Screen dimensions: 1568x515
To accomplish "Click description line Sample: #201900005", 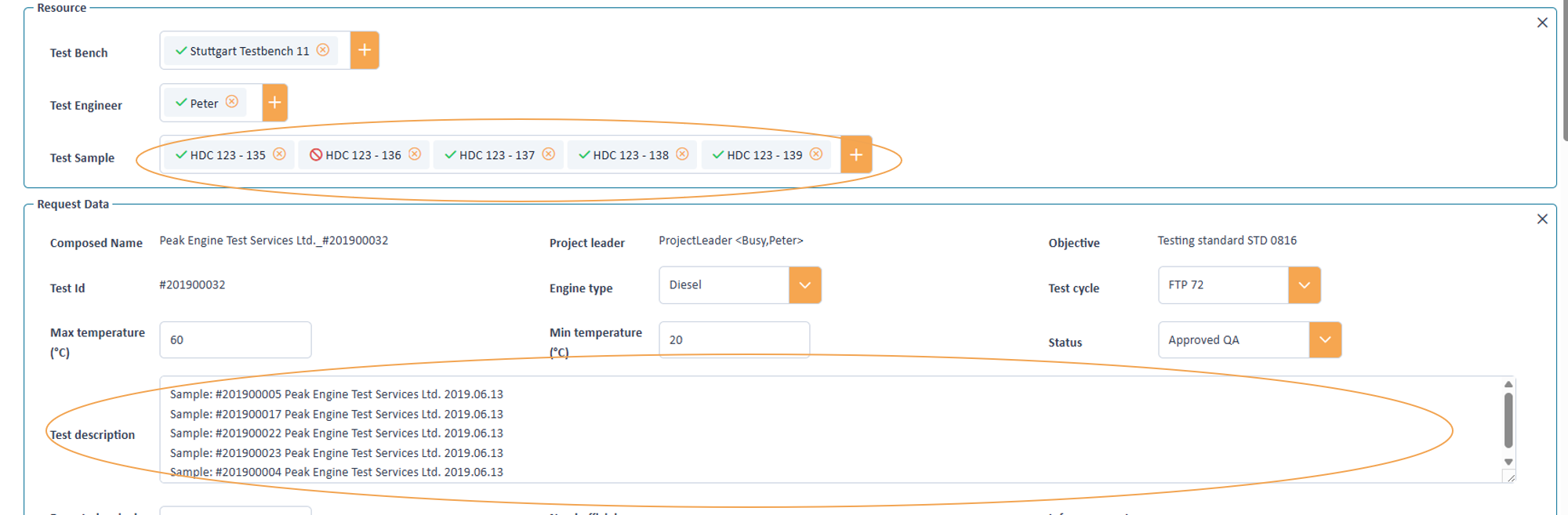I will pyautogui.click(x=336, y=394).
